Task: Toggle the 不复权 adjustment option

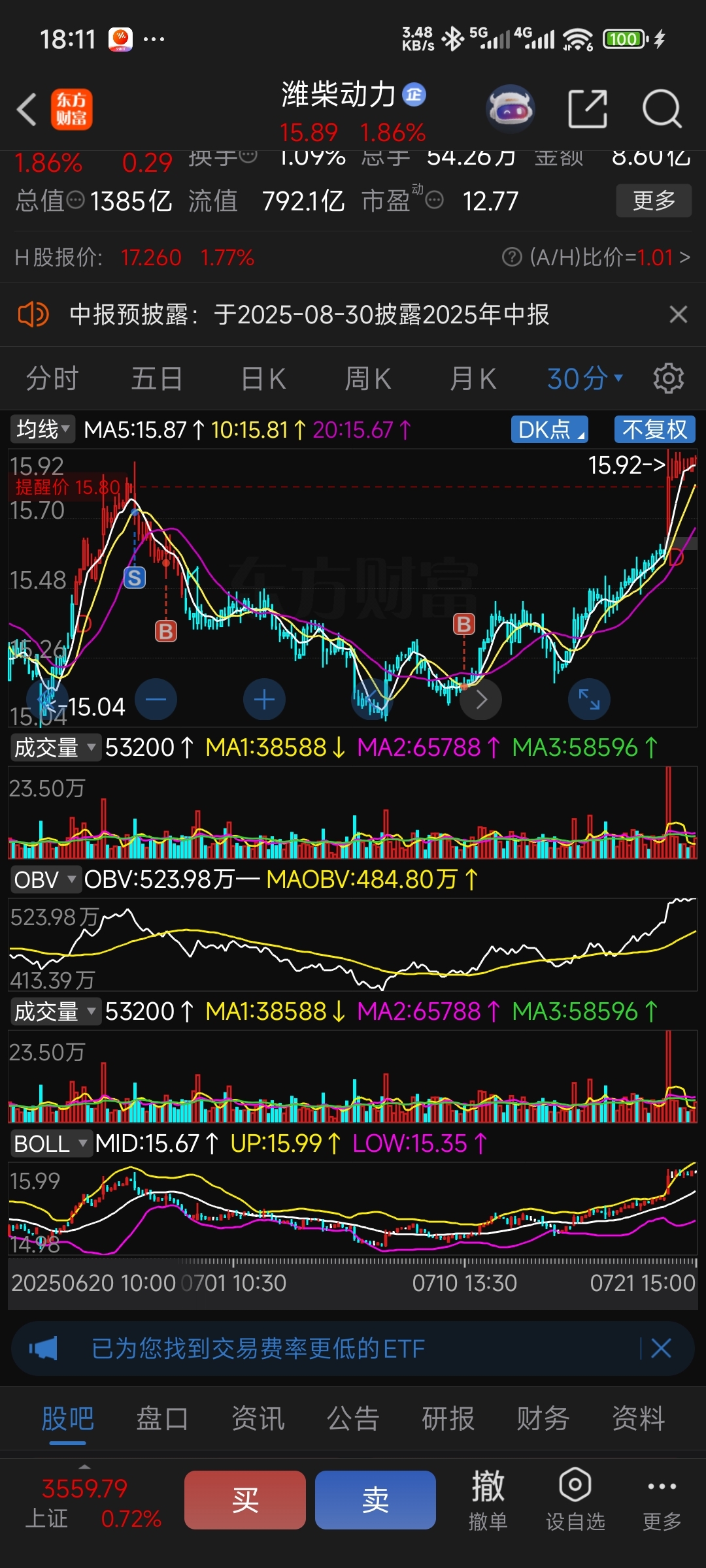Action: (654, 429)
